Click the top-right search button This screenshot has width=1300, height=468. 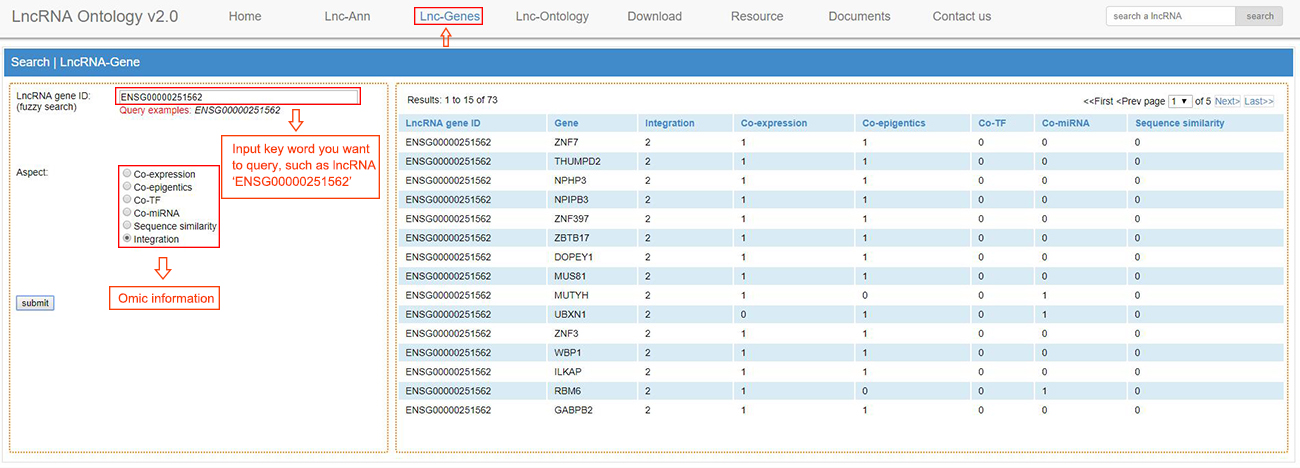[1259, 16]
